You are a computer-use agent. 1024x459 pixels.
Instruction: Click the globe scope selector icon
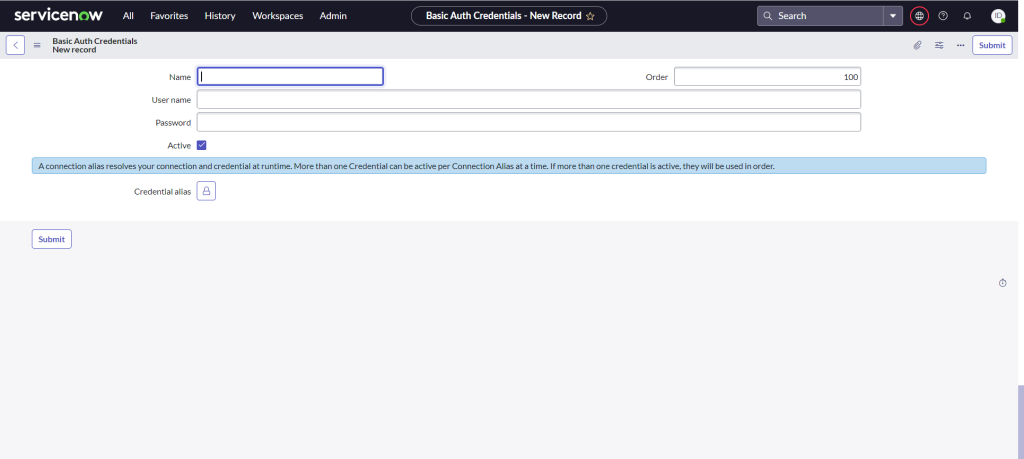click(x=920, y=16)
